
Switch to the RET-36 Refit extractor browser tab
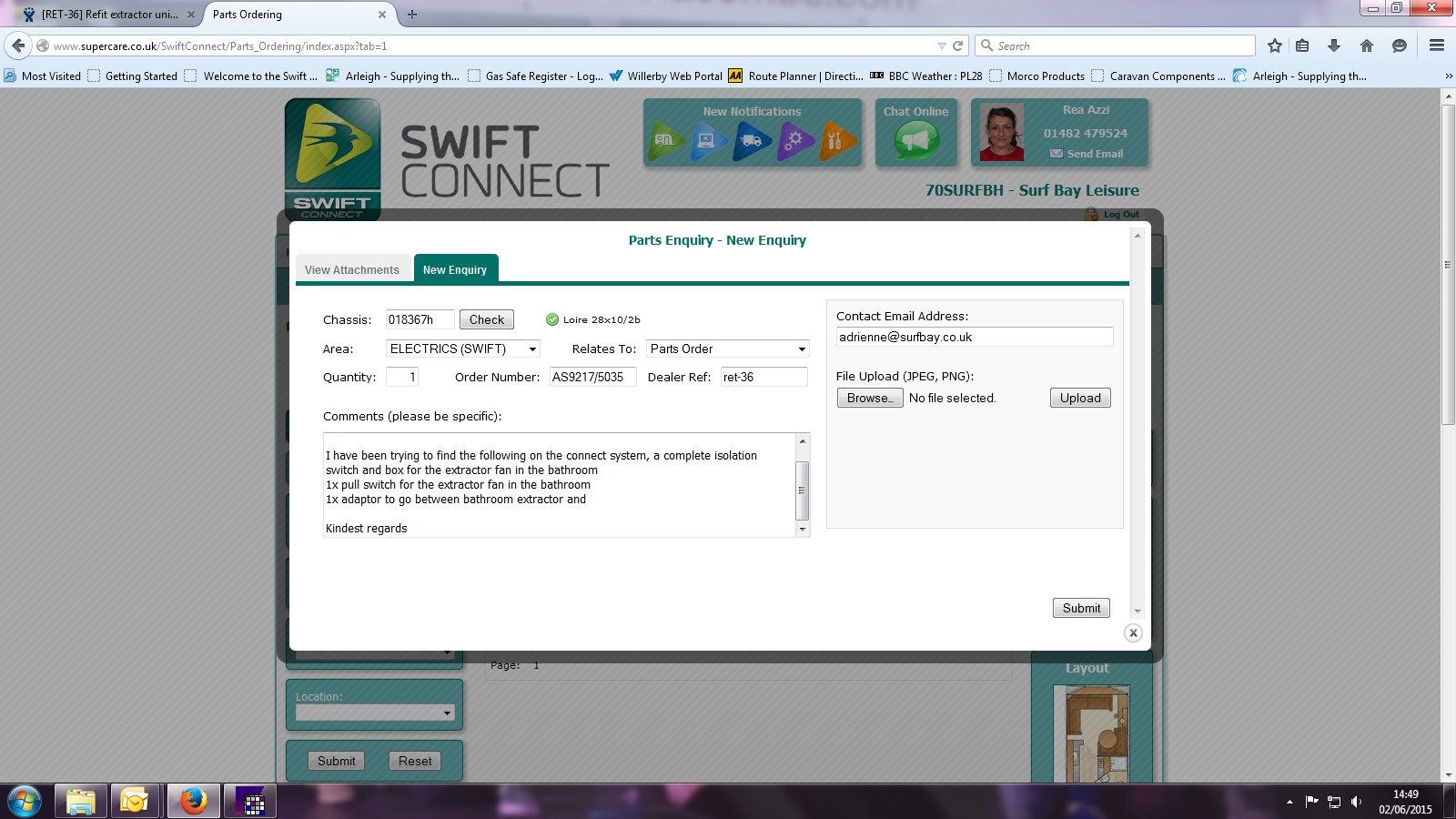(109, 15)
